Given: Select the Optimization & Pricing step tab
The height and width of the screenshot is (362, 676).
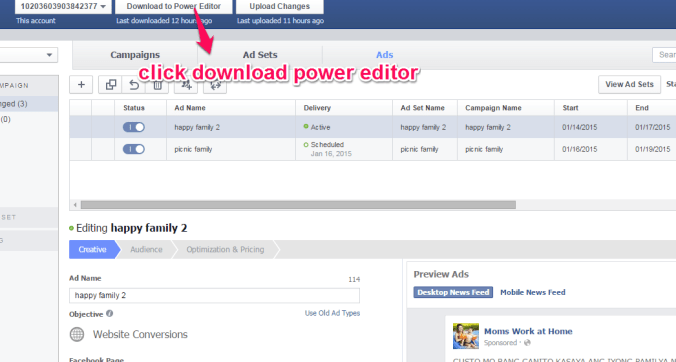Looking at the screenshot, I should (x=225, y=250).
